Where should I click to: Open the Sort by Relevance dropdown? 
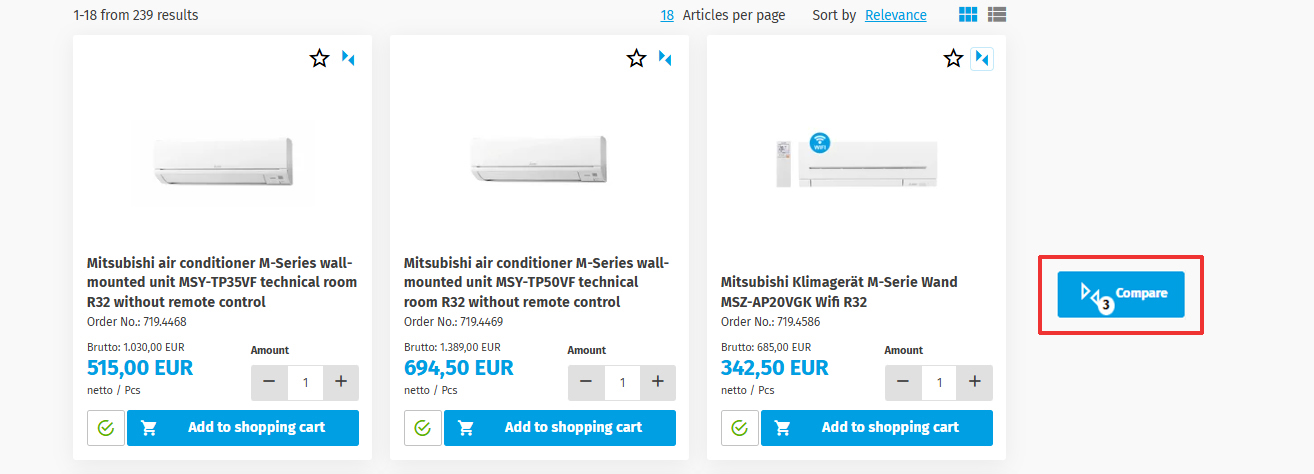coord(895,15)
